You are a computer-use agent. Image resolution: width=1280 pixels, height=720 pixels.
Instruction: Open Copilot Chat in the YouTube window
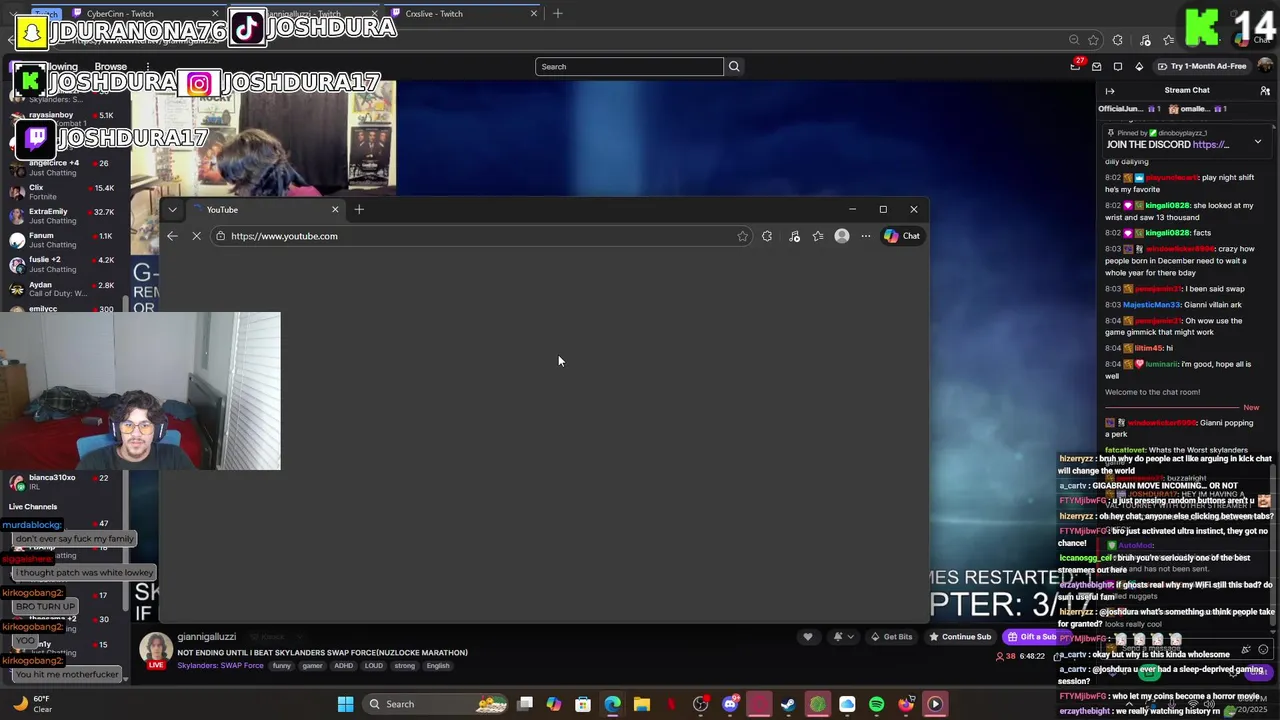pos(902,236)
